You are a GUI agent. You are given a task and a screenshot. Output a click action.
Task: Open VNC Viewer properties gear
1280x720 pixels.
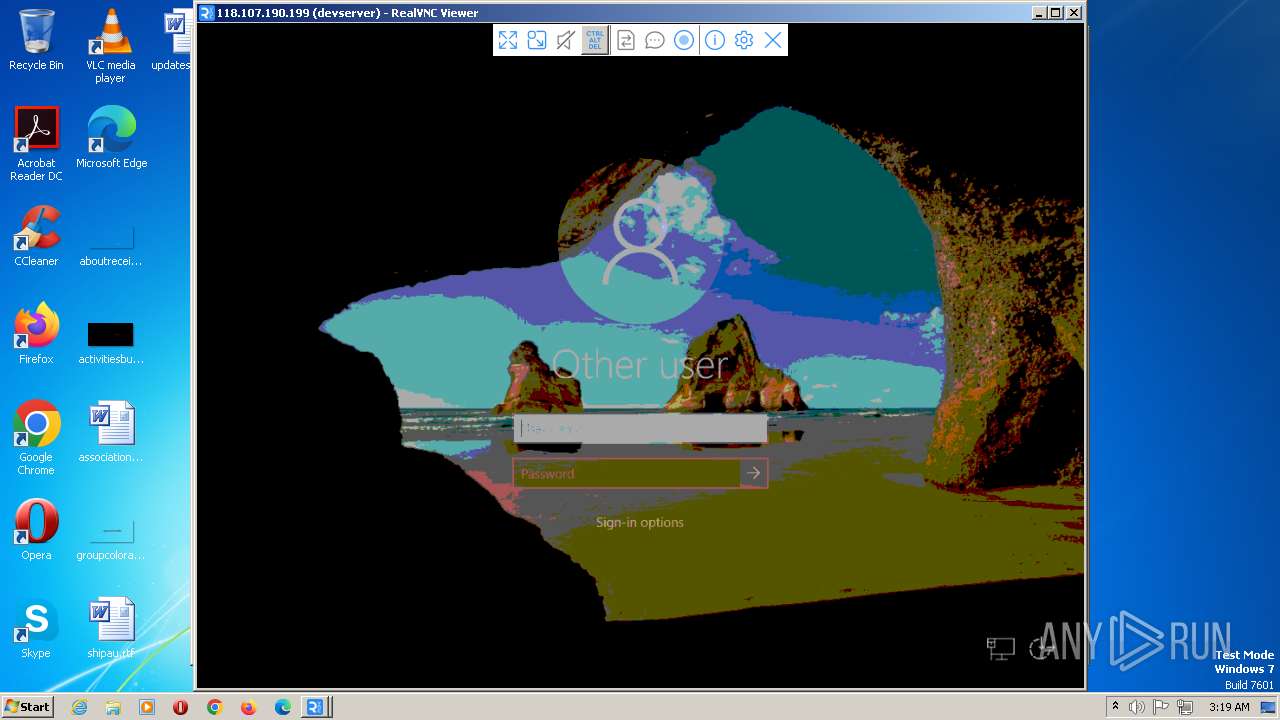(x=744, y=40)
